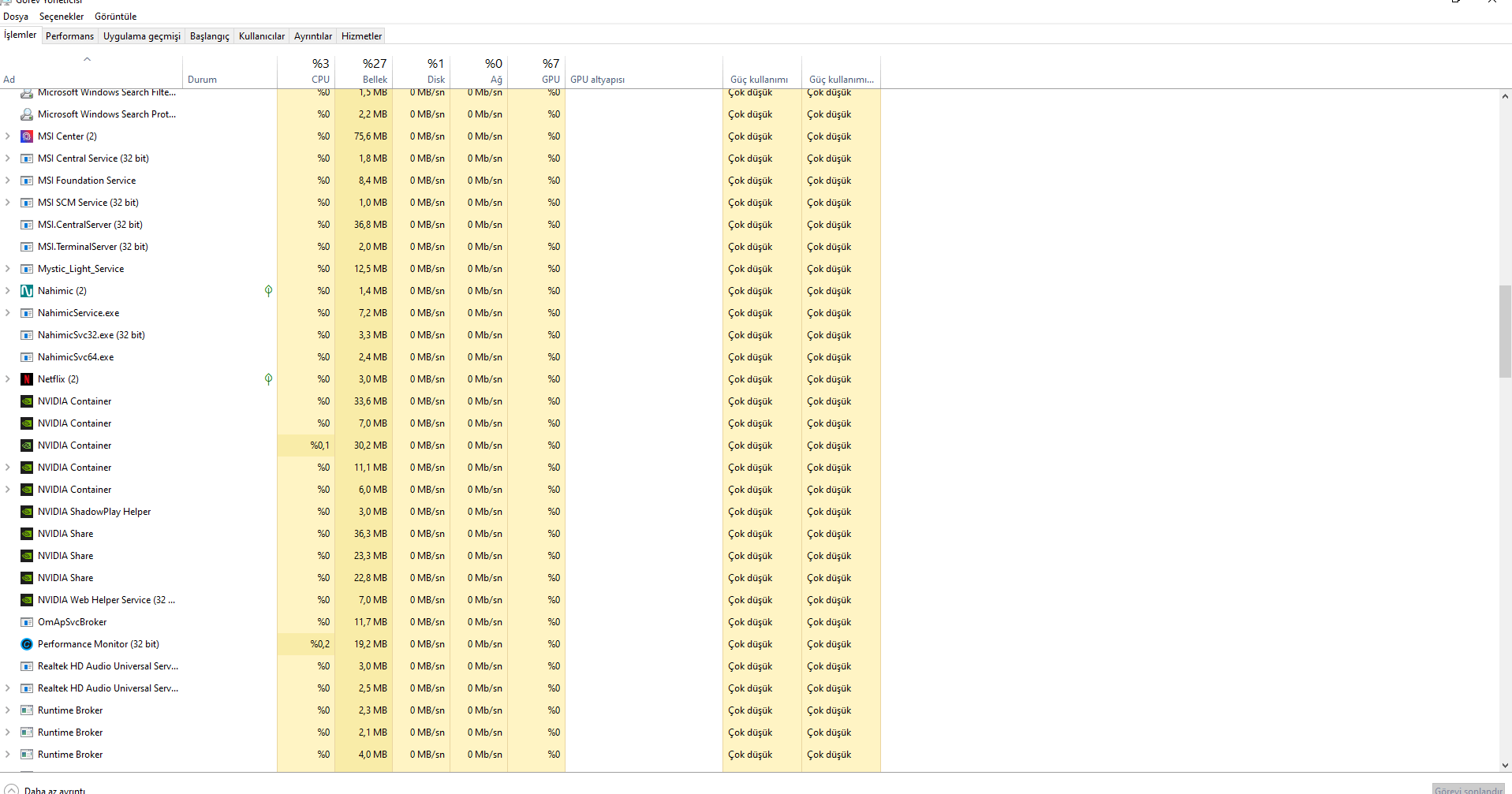Click the Netflix app icon
1512x794 pixels.
(x=27, y=379)
